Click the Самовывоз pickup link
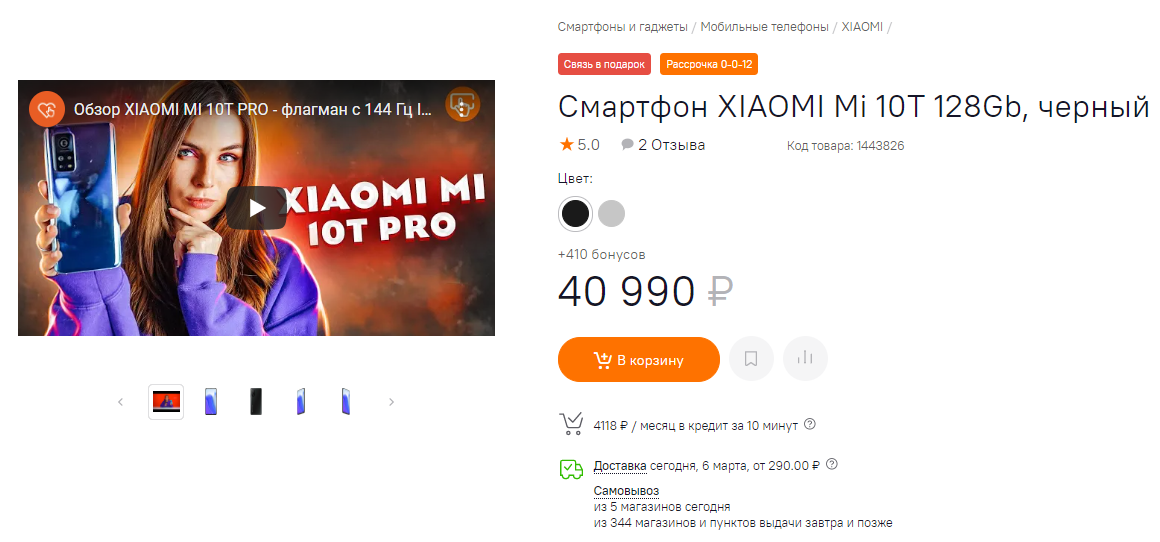1160x542 pixels. pos(626,491)
